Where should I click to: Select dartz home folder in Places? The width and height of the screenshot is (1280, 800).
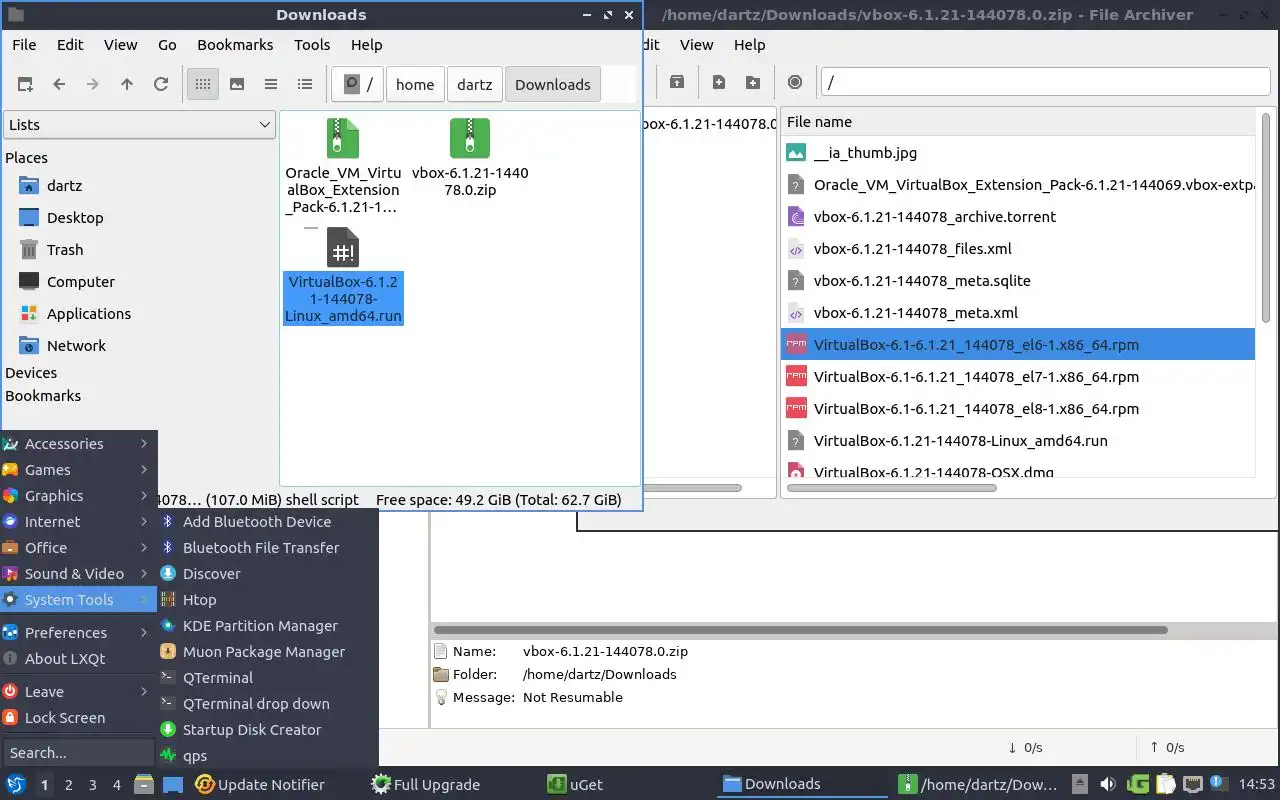coord(64,186)
